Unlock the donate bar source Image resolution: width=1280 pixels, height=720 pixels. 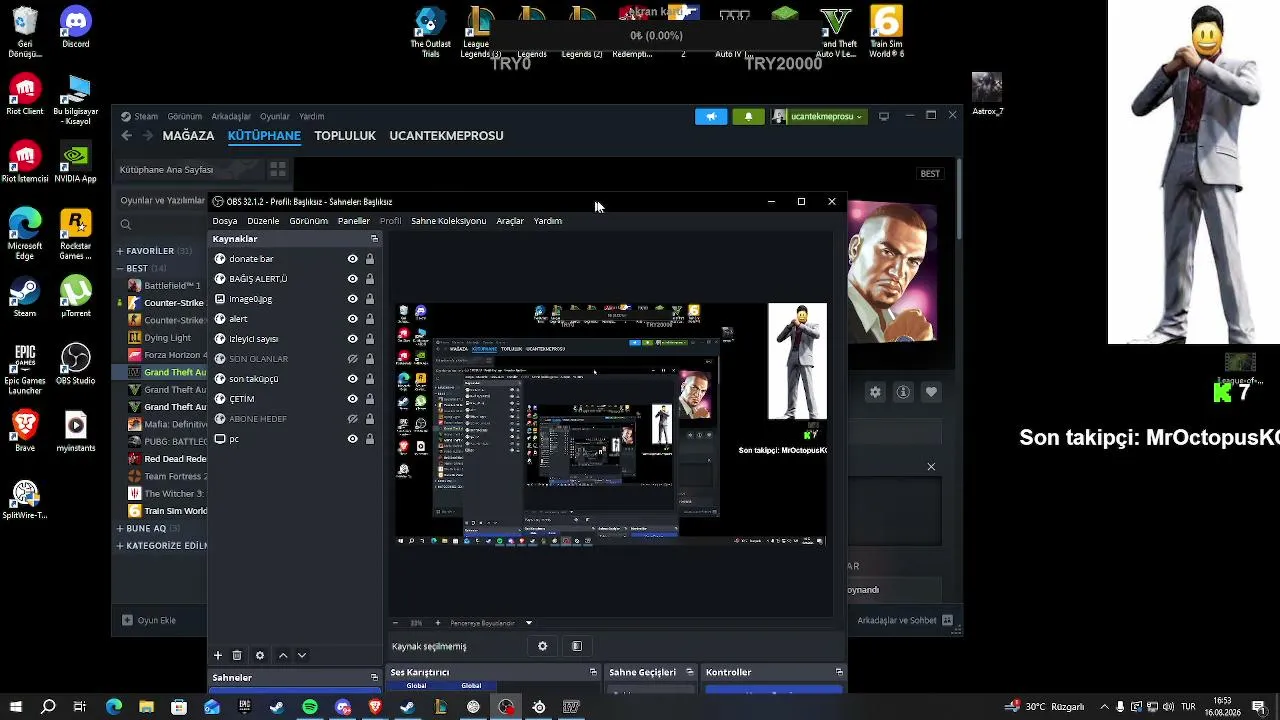point(370,259)
